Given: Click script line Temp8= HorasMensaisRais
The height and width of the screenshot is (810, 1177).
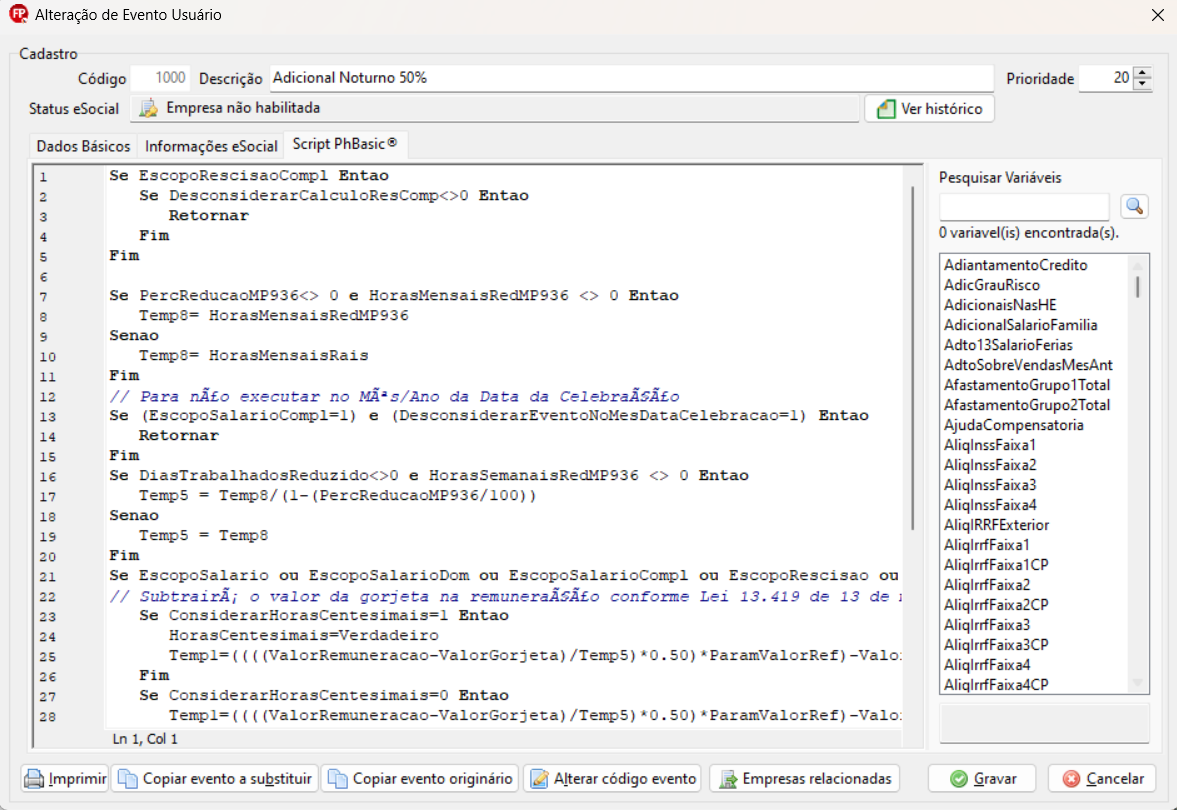Looking at the screenshot, I should 254,356.
